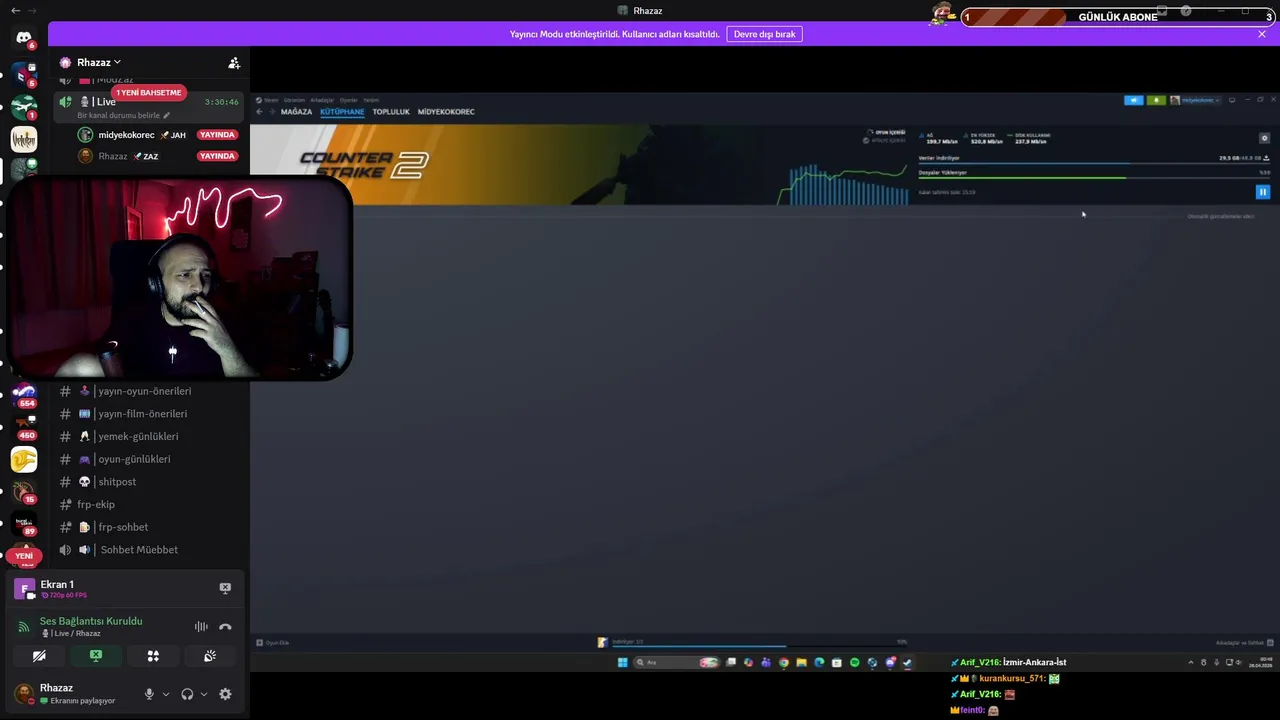Join Sohbet Müebbet voice channel
This screenshot has width=1280, height=720.
[149, 550]
